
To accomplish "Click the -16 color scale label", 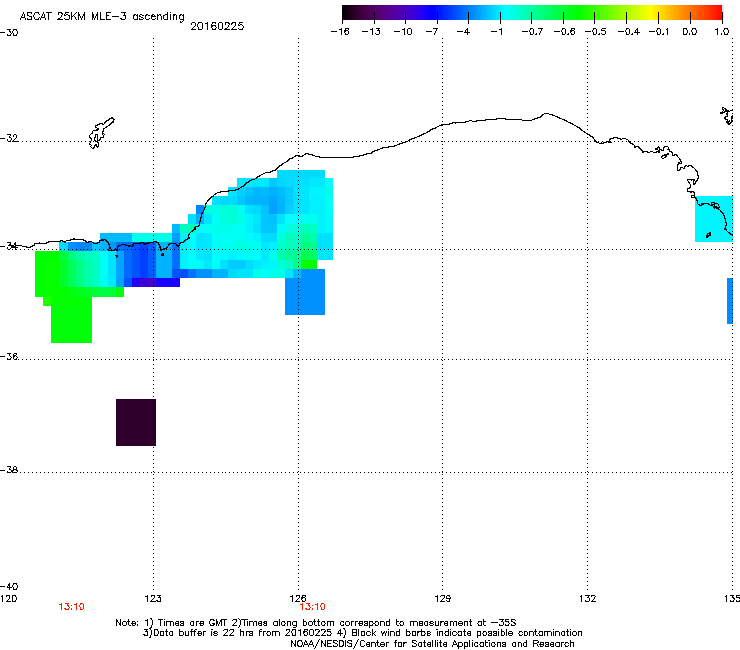I will pos(340,32).
